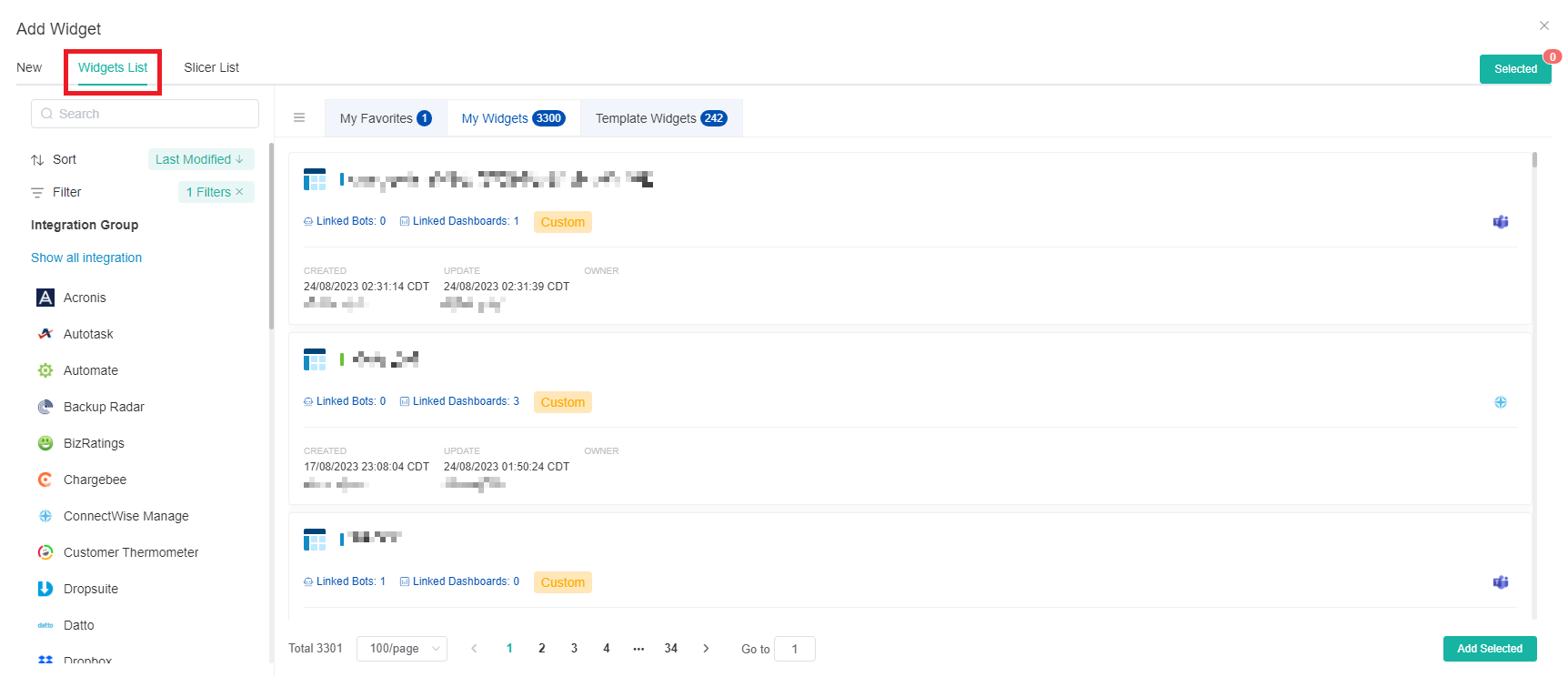Open the Acronis integration icon
The image size is (1568, 677).
click(x=45, y=298)
